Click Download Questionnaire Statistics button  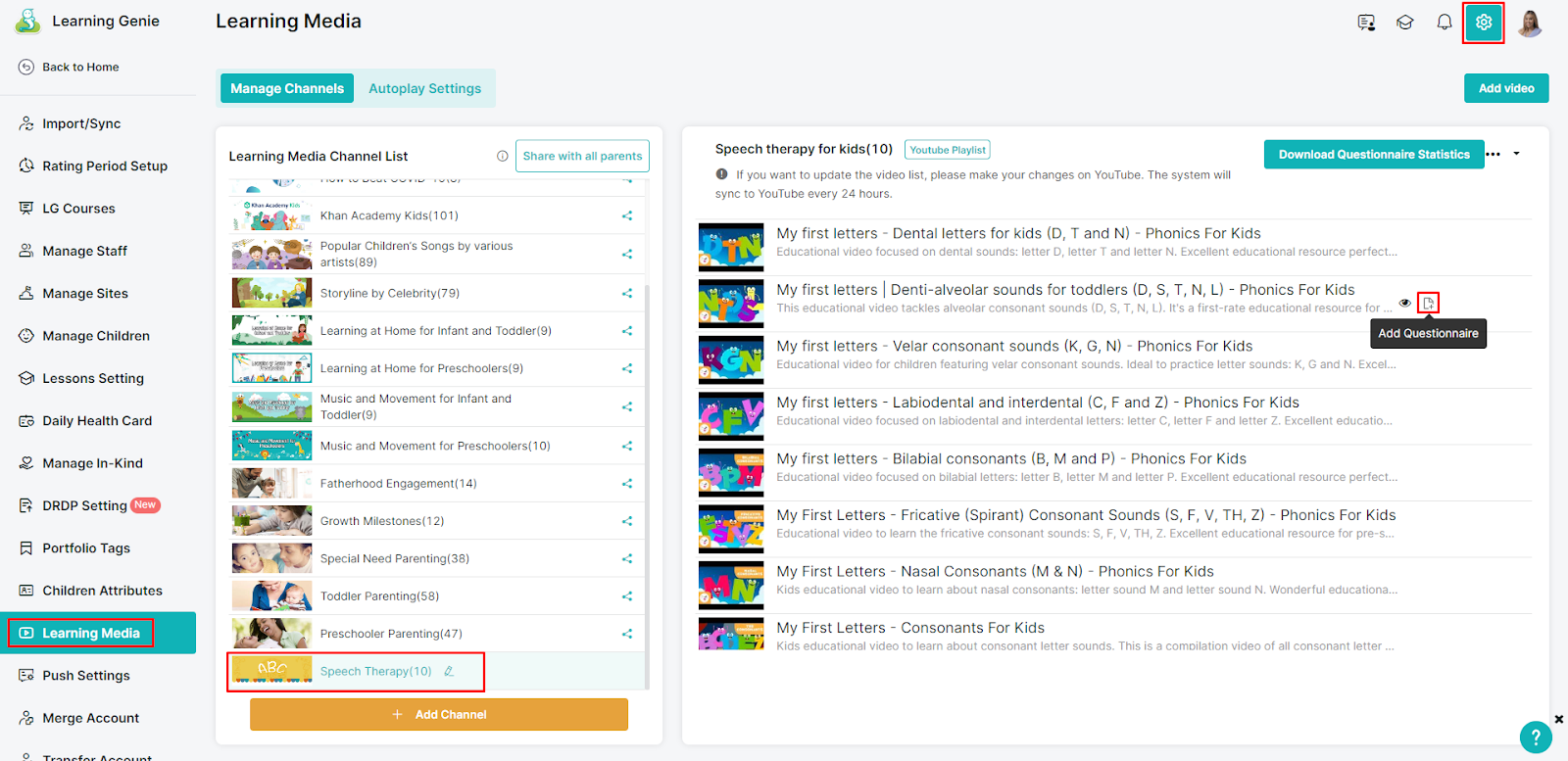(x=1374, y=155)
